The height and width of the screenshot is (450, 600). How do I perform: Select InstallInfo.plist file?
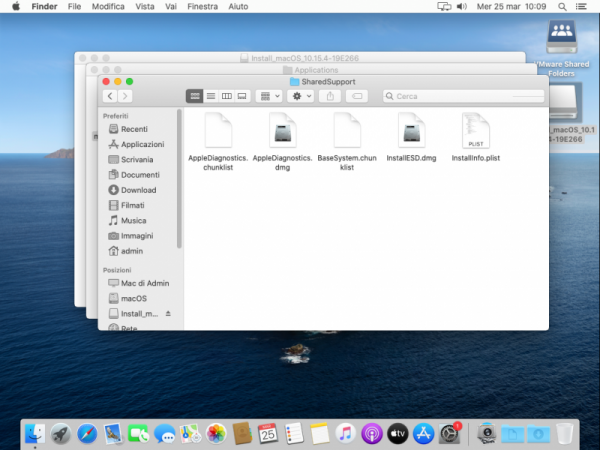point(476,137)
